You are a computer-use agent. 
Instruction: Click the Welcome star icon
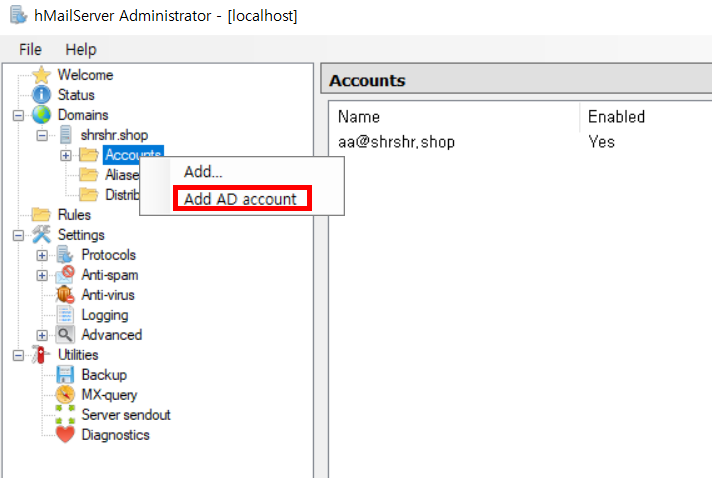click(41, 75)
